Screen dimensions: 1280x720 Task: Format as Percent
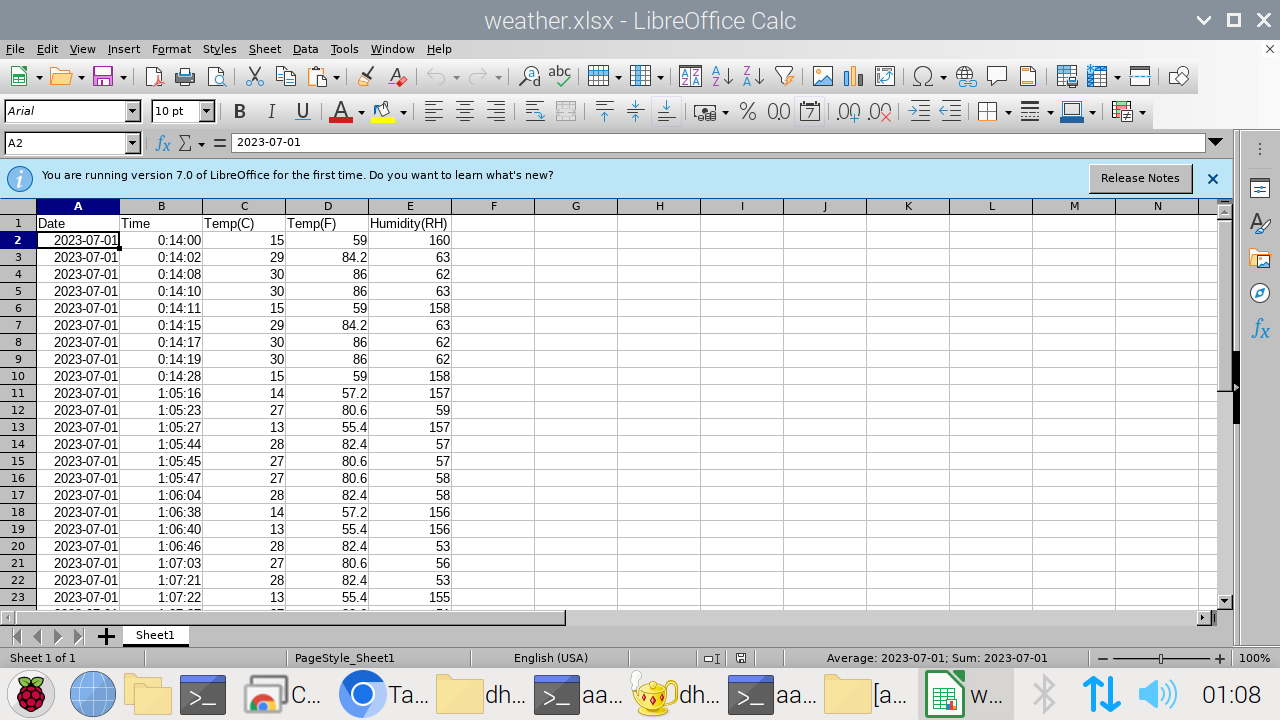click(747, 112)
